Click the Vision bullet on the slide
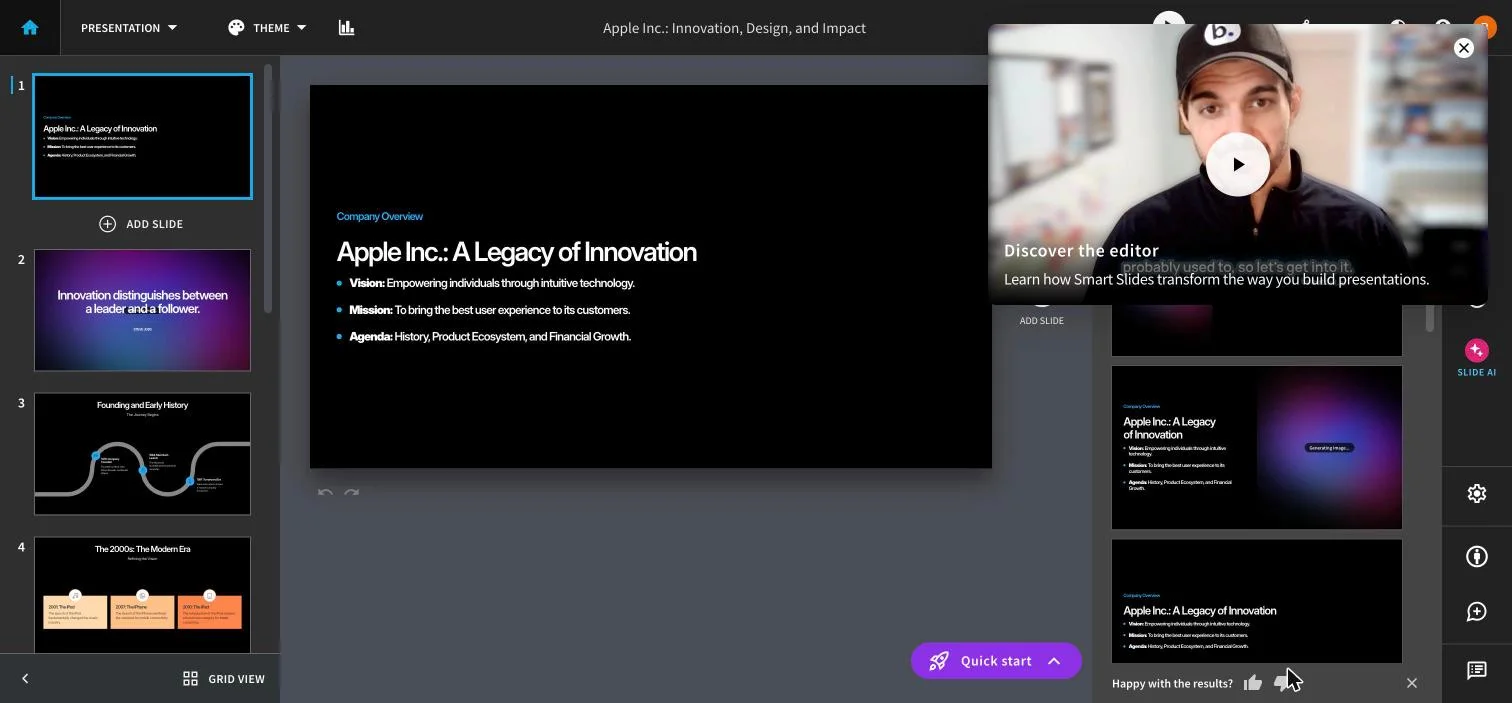 click(x=491, y=283)
